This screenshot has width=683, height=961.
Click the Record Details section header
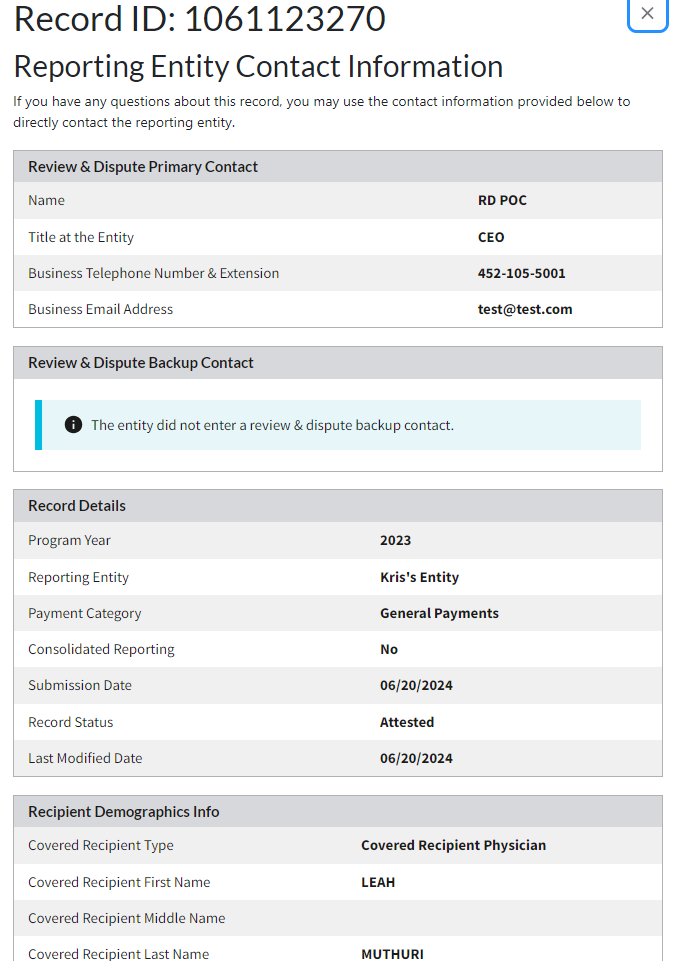tap(77, 506)
